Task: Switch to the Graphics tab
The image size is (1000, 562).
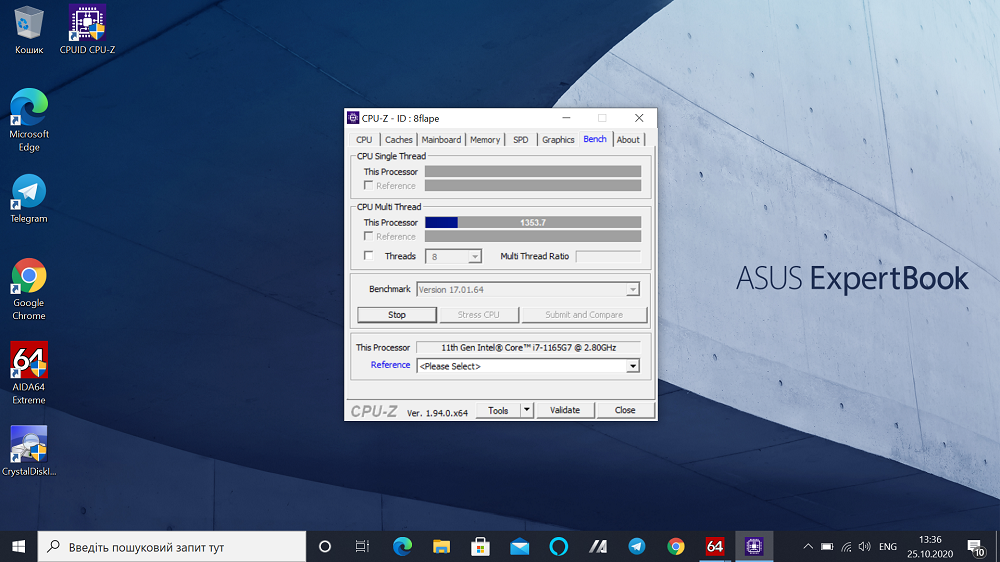Action: pyautogui.click(x=558, y=140)
